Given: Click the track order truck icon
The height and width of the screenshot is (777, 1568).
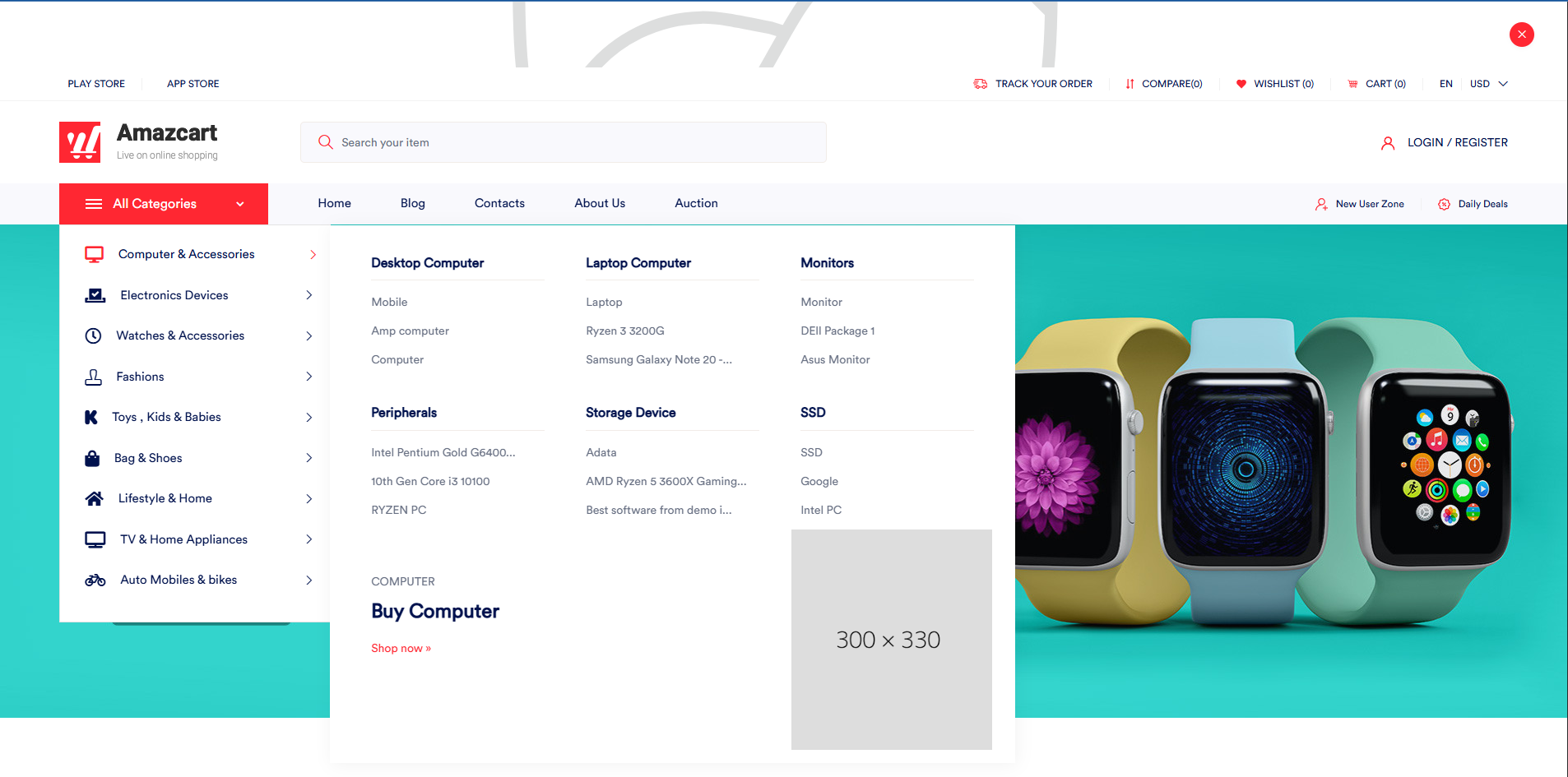Looking at the screenshot, I should click(x=981, y=84).
